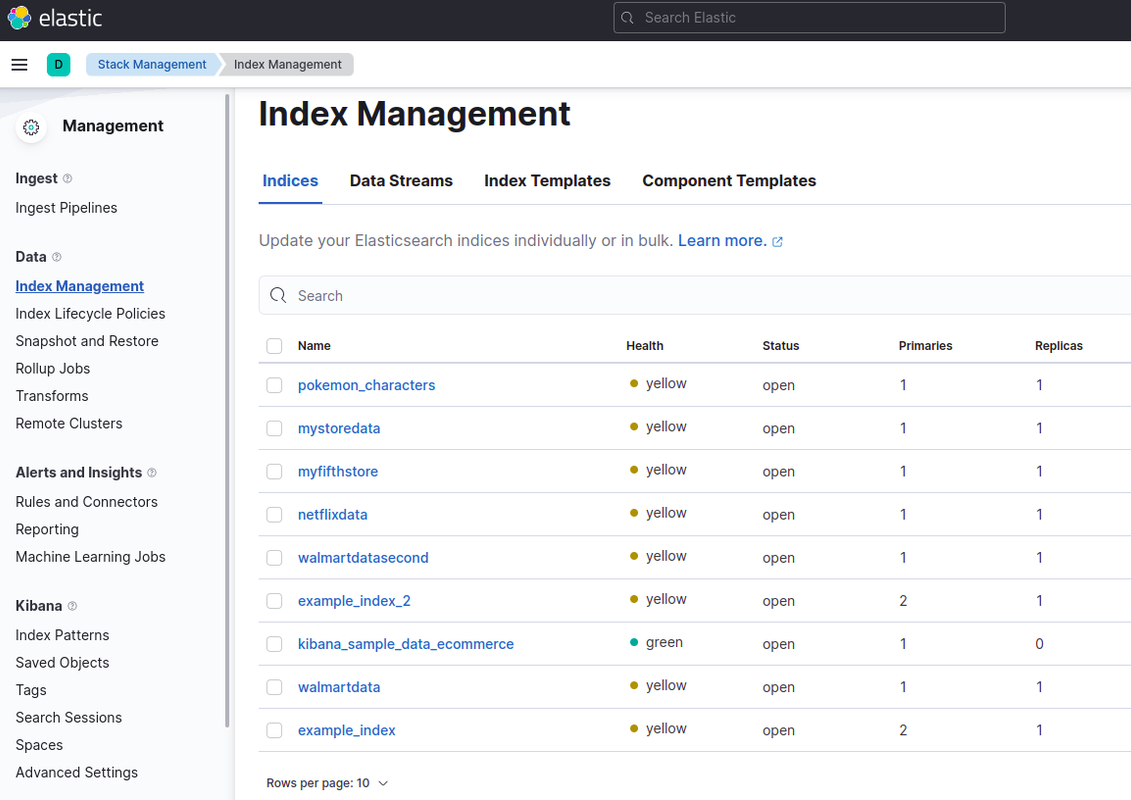
Task: Open the walmartdatasecond index
Action: pyautogui.click(x=363, y=558)
